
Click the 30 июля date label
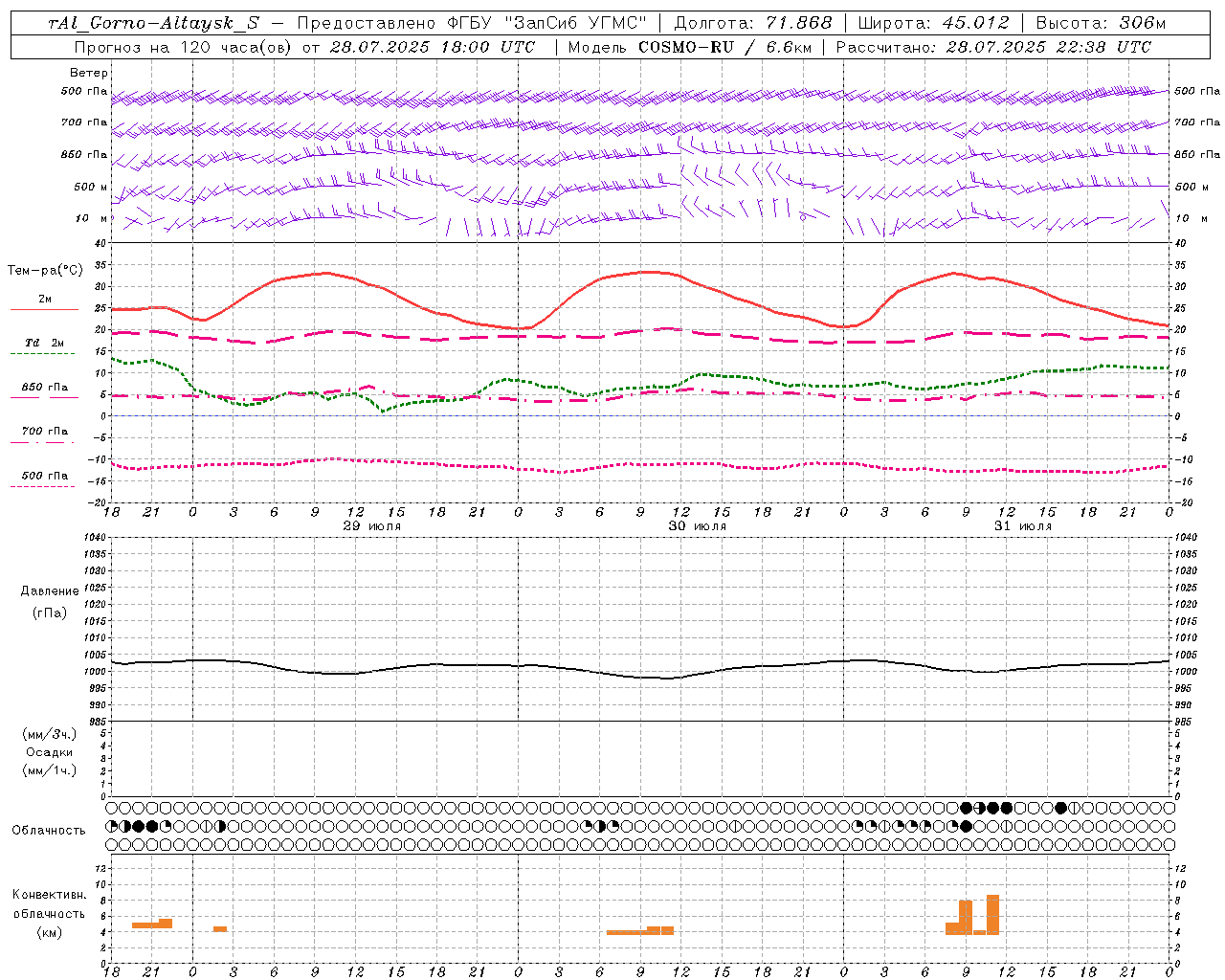pyautogui.click(x=698, y=526)
